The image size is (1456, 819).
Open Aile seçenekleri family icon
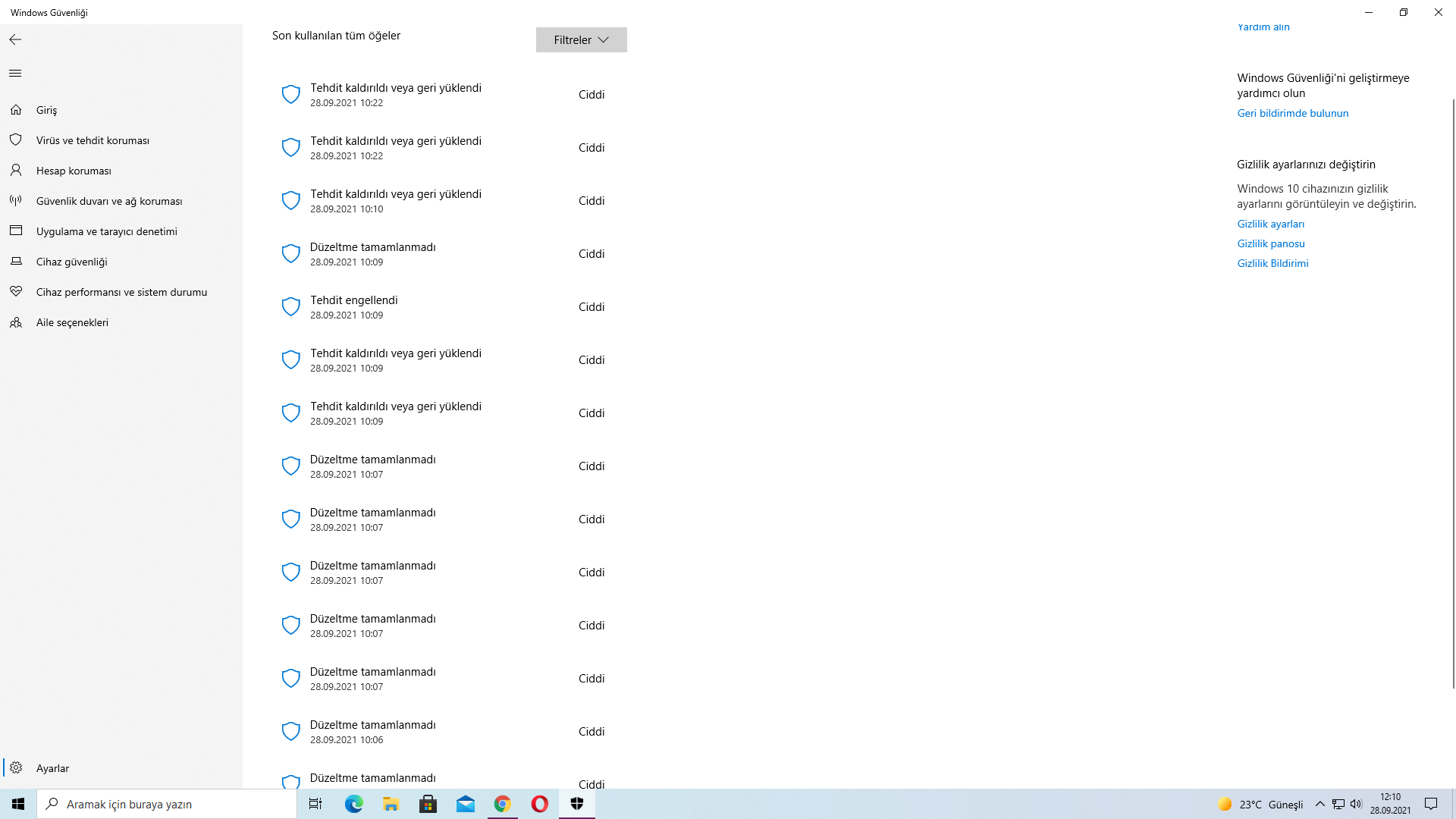[x=16, y=322]
